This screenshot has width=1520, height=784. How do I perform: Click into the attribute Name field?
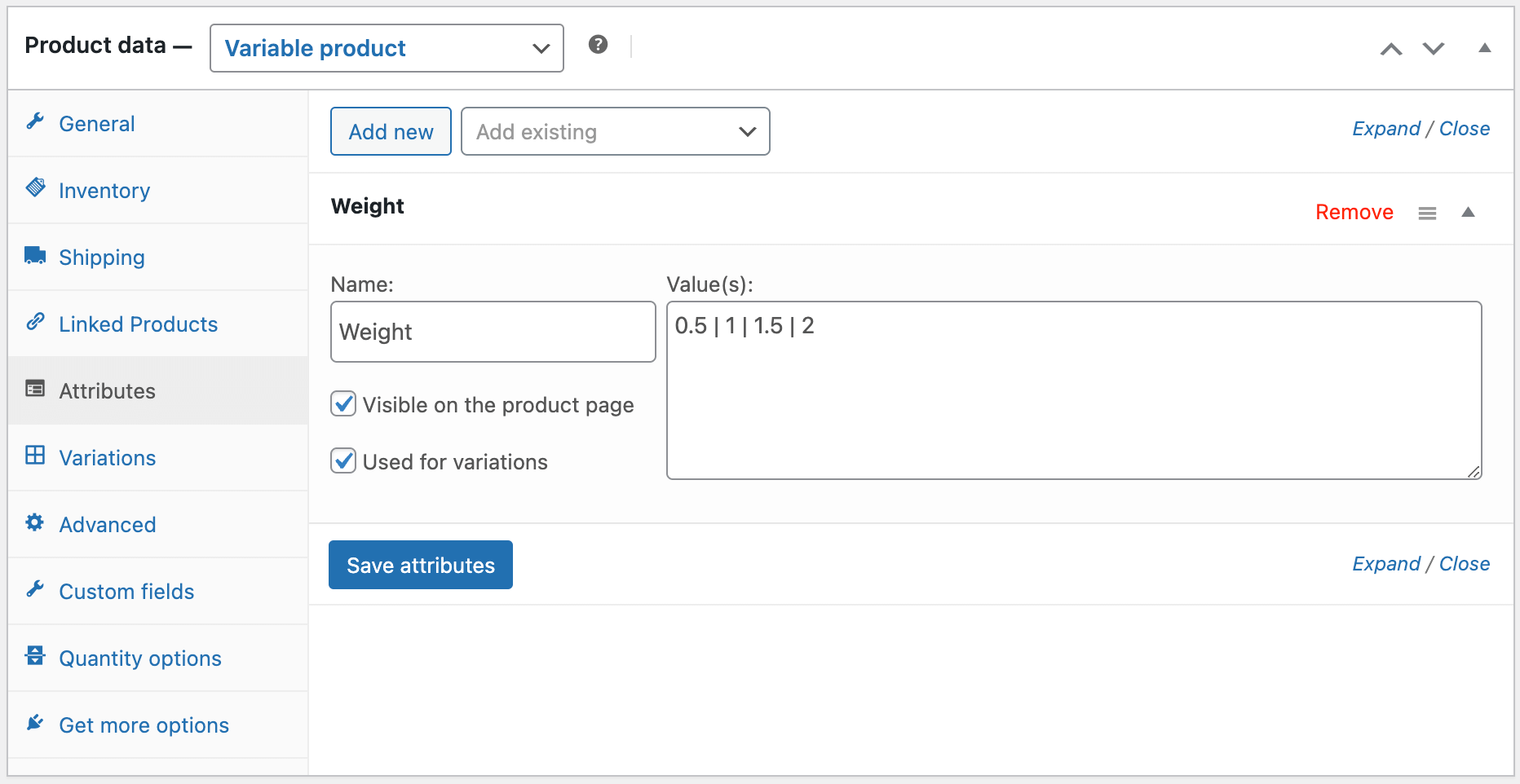pos(493,332)
